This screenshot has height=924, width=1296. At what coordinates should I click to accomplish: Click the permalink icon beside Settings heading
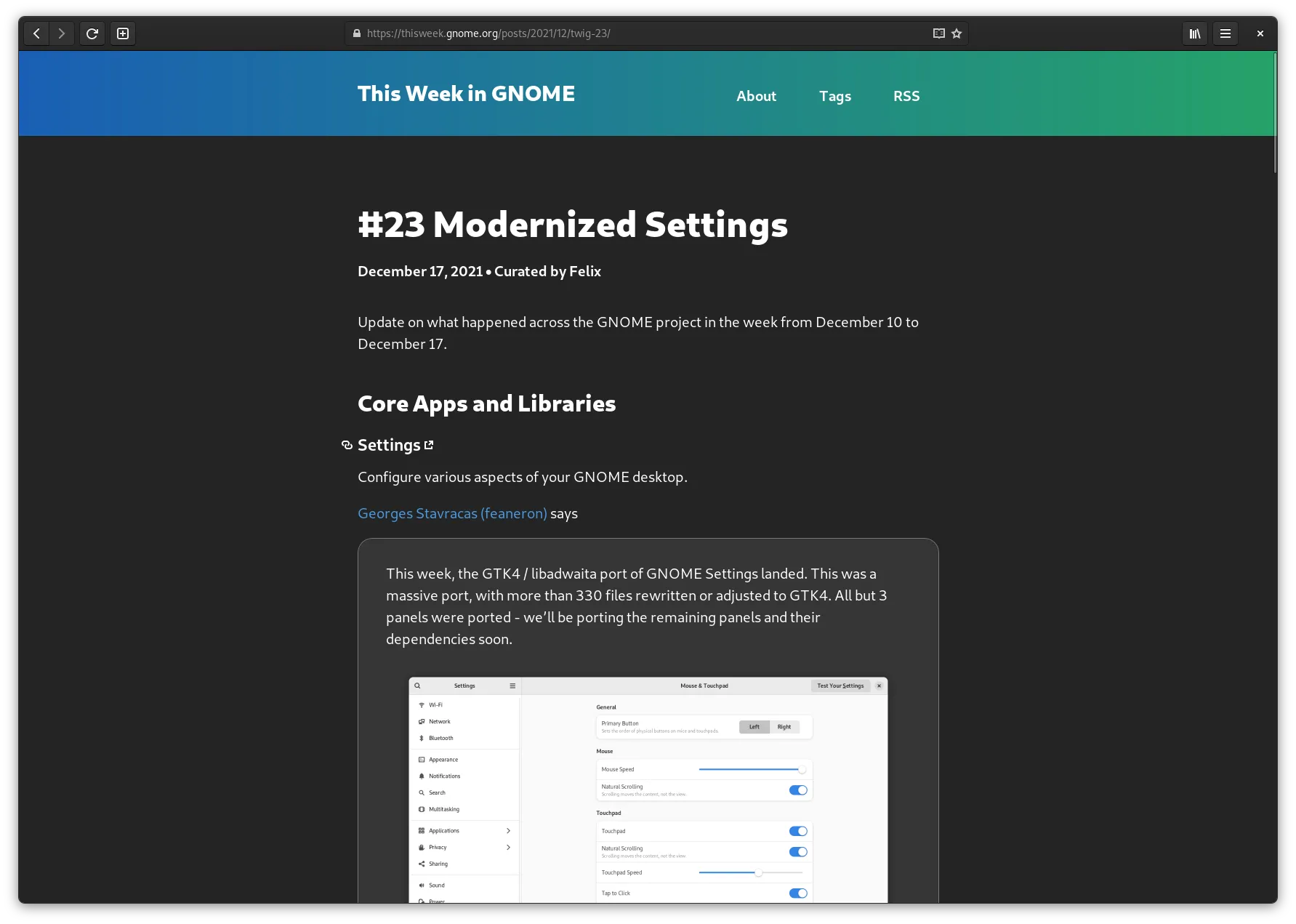pyautogui.click(x=347, y=446)
